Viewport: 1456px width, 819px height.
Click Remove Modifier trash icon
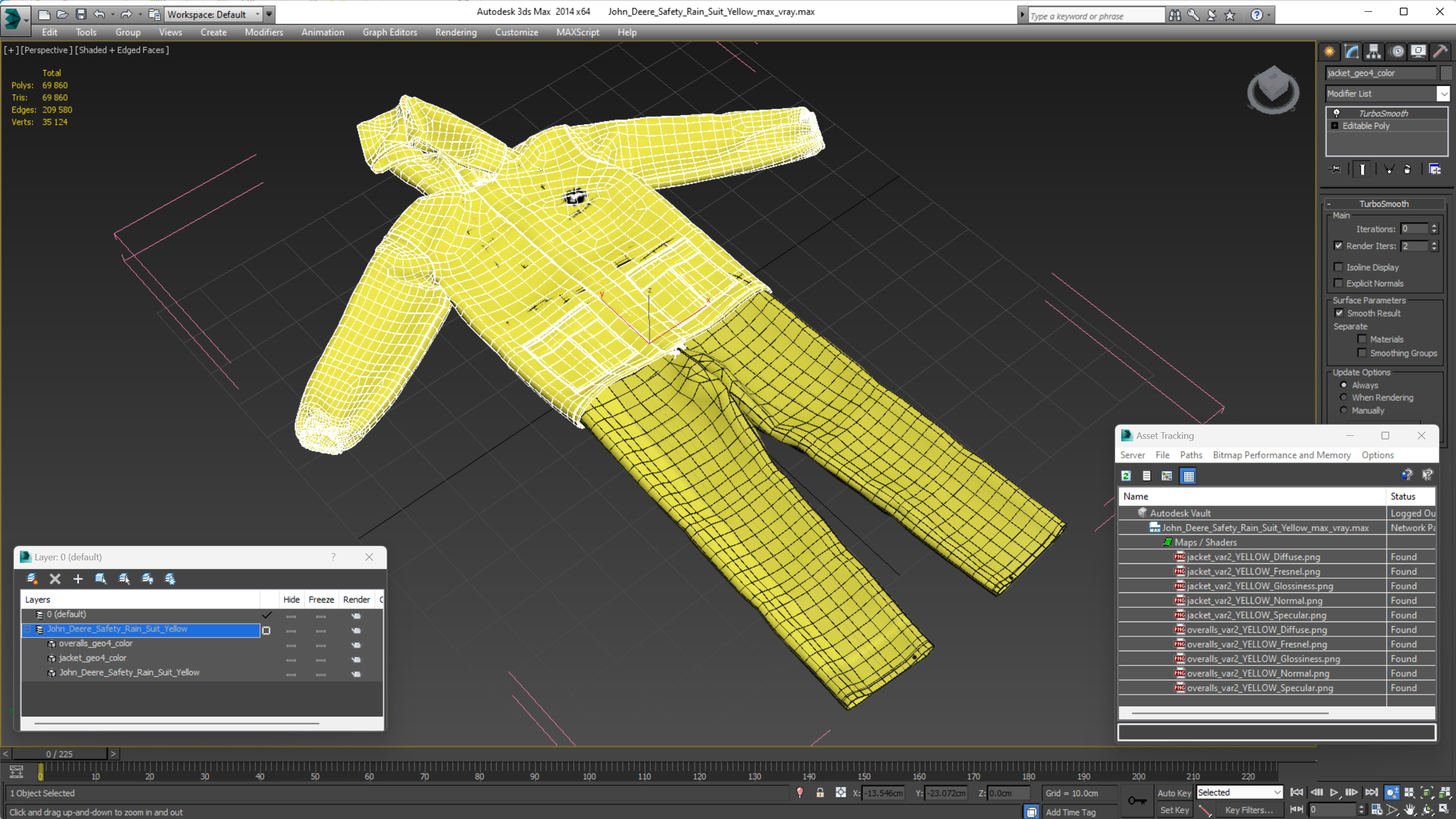pyautogui.click(x=1408, y=169)
